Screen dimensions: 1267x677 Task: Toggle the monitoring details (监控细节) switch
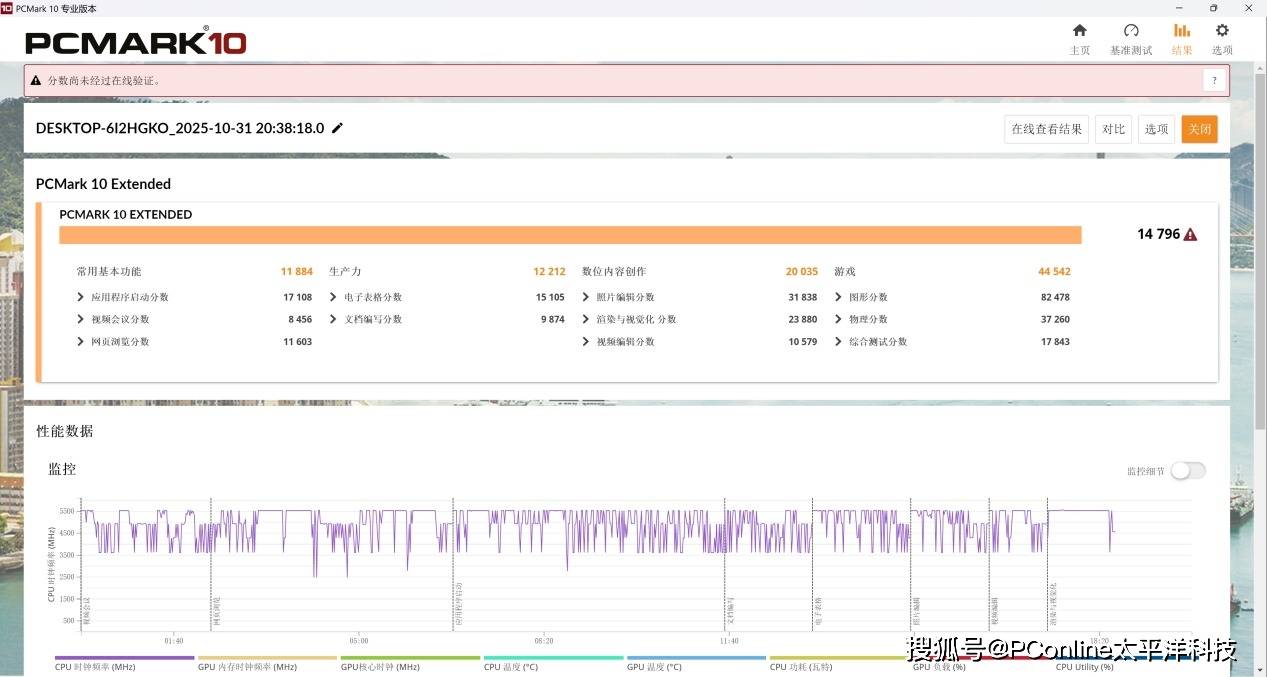pyautogui.click(x=1187, y=470)
